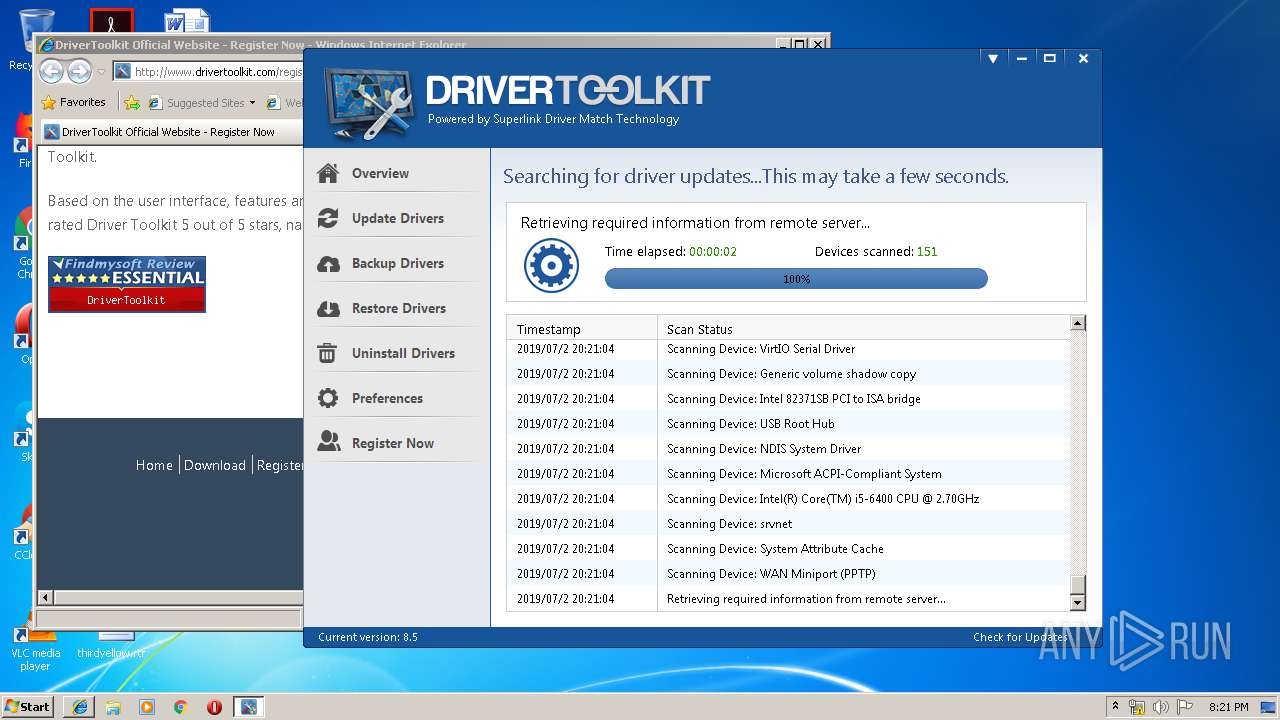Click the Windows Start button
This screenshot has height=720, width=1280.
pos(28,707)
